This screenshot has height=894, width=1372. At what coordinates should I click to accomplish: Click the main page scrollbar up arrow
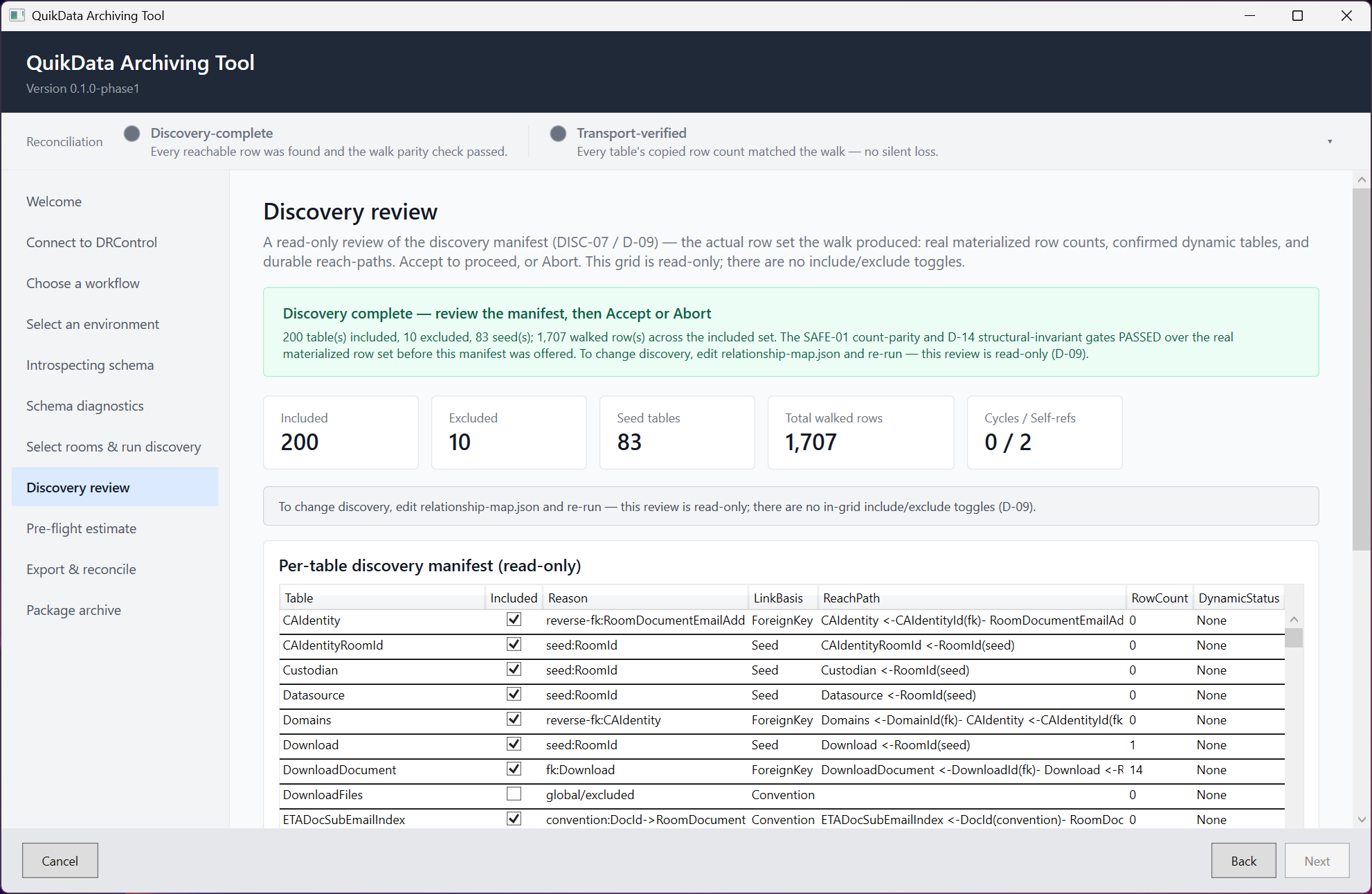coord(1362,179)
